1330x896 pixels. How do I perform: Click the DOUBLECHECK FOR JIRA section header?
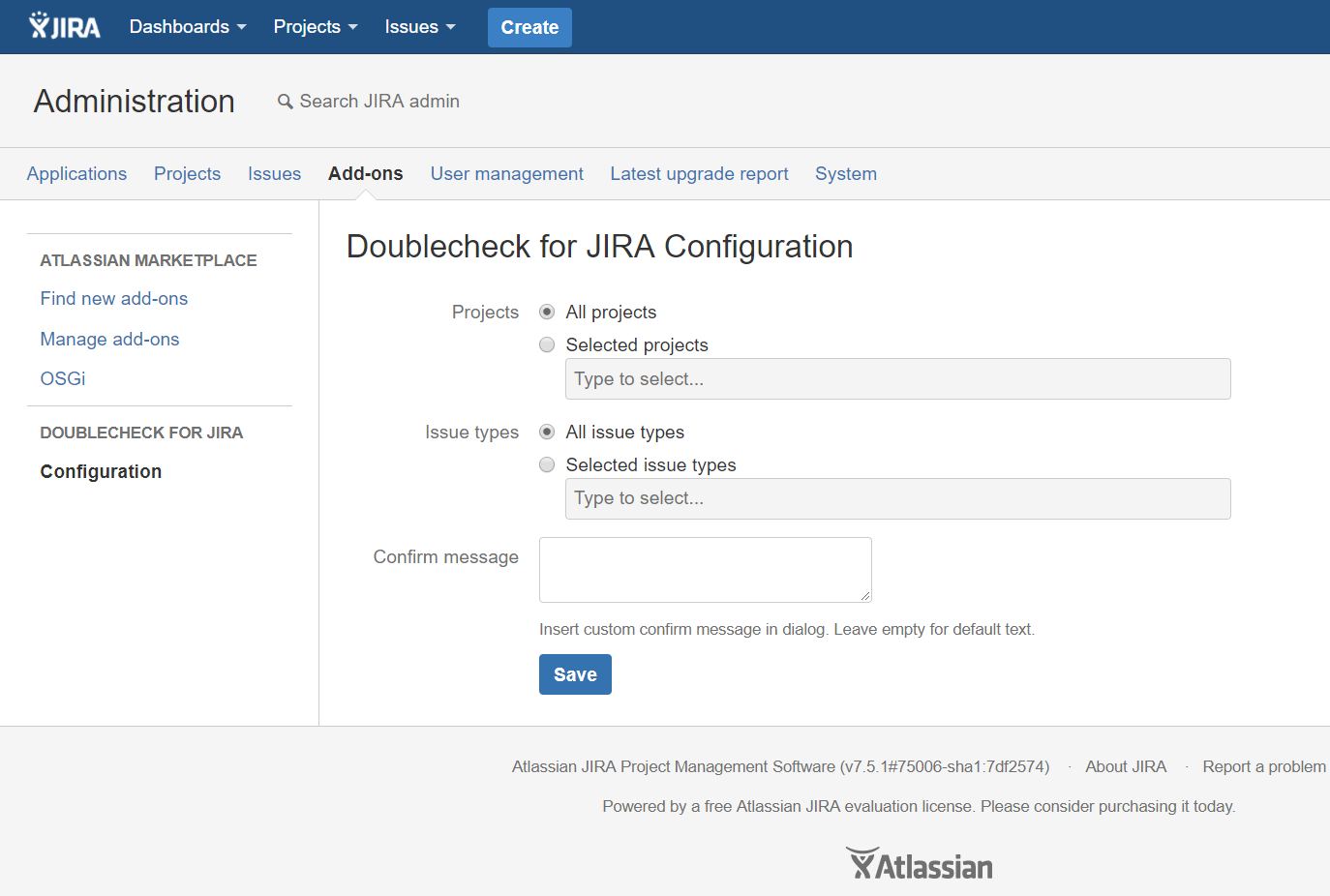[141, 433]
